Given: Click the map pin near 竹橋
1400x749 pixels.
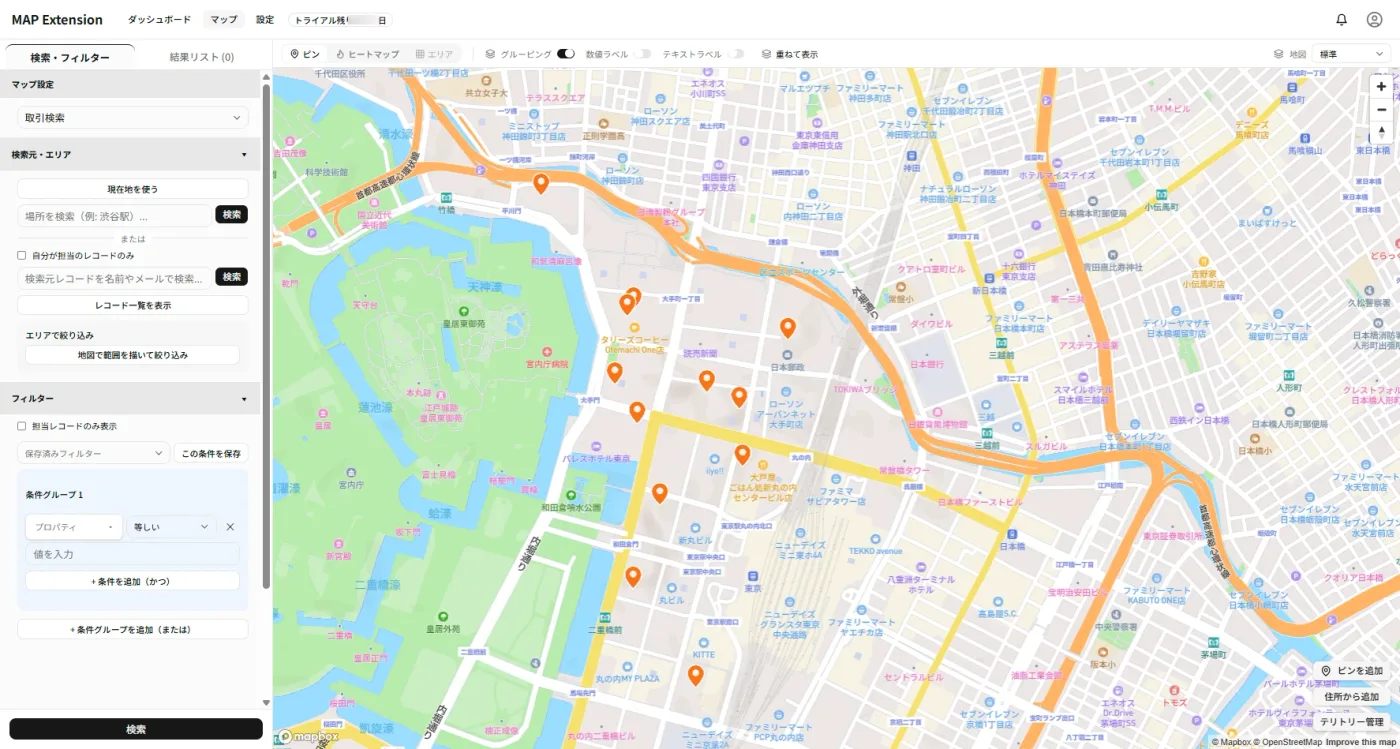Looking at the screenshot, I should click(541, 183).
